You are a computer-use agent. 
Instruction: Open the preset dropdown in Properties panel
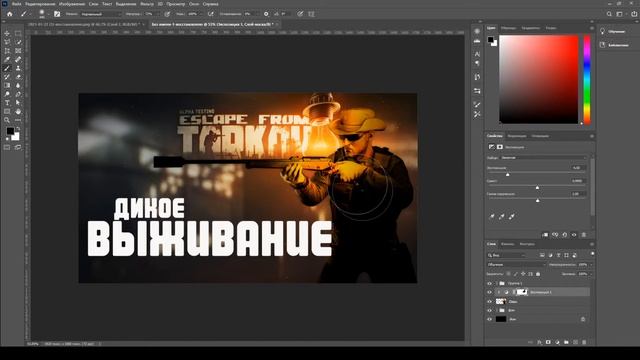click(x=543, y=158)
